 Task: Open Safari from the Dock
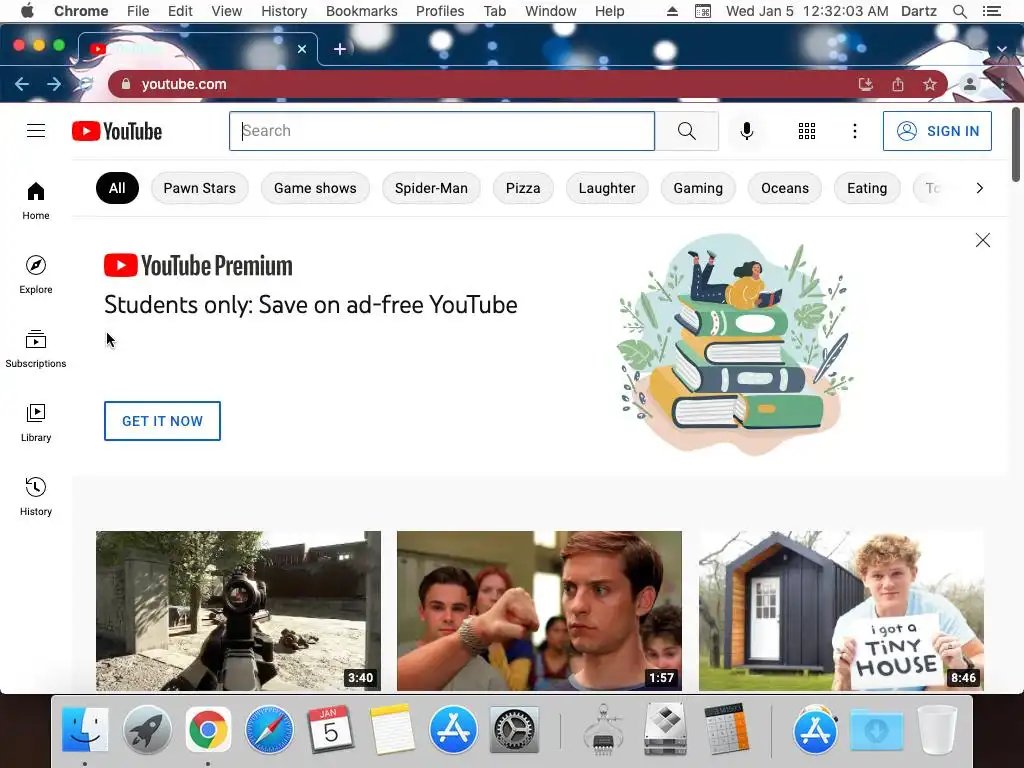click(x=269, y=729)
